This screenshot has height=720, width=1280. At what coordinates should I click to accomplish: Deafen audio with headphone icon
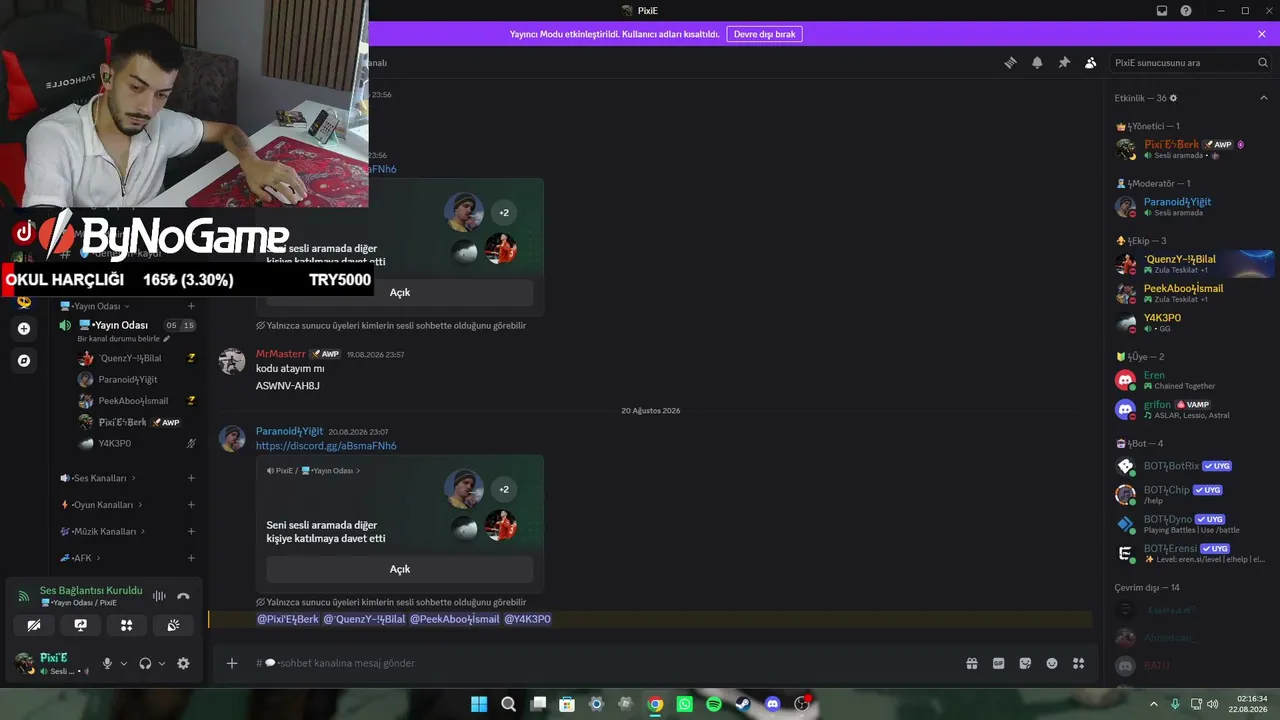pyautogui.click(x=145, y=663)
